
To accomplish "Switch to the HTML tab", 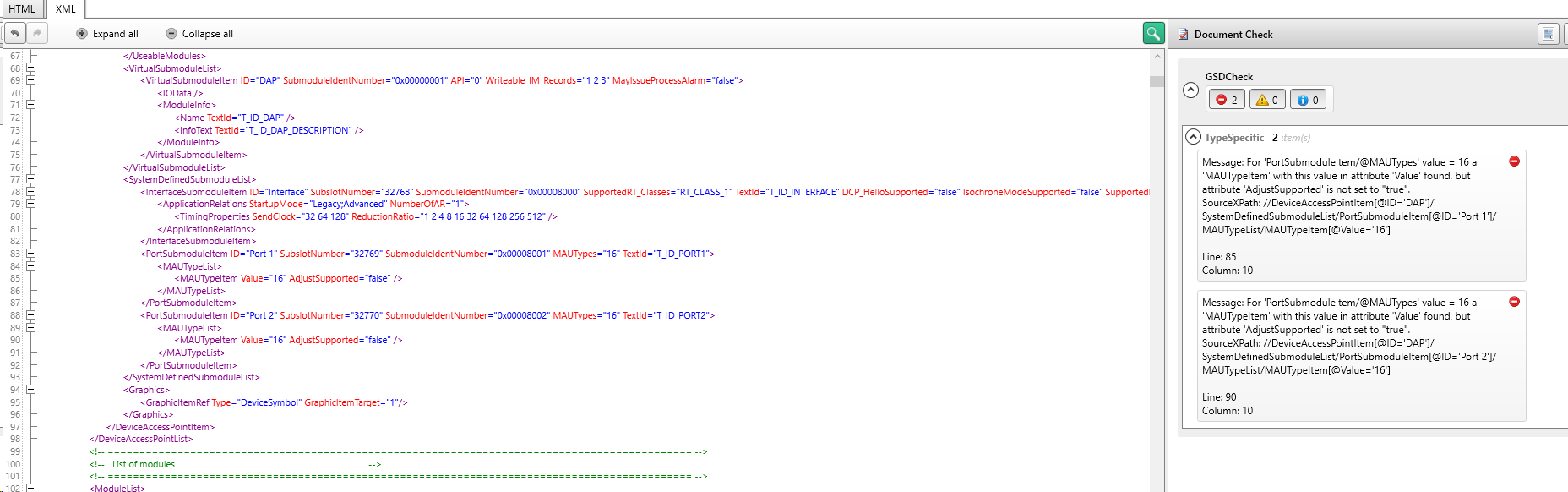I will click(x=22, y=9).
